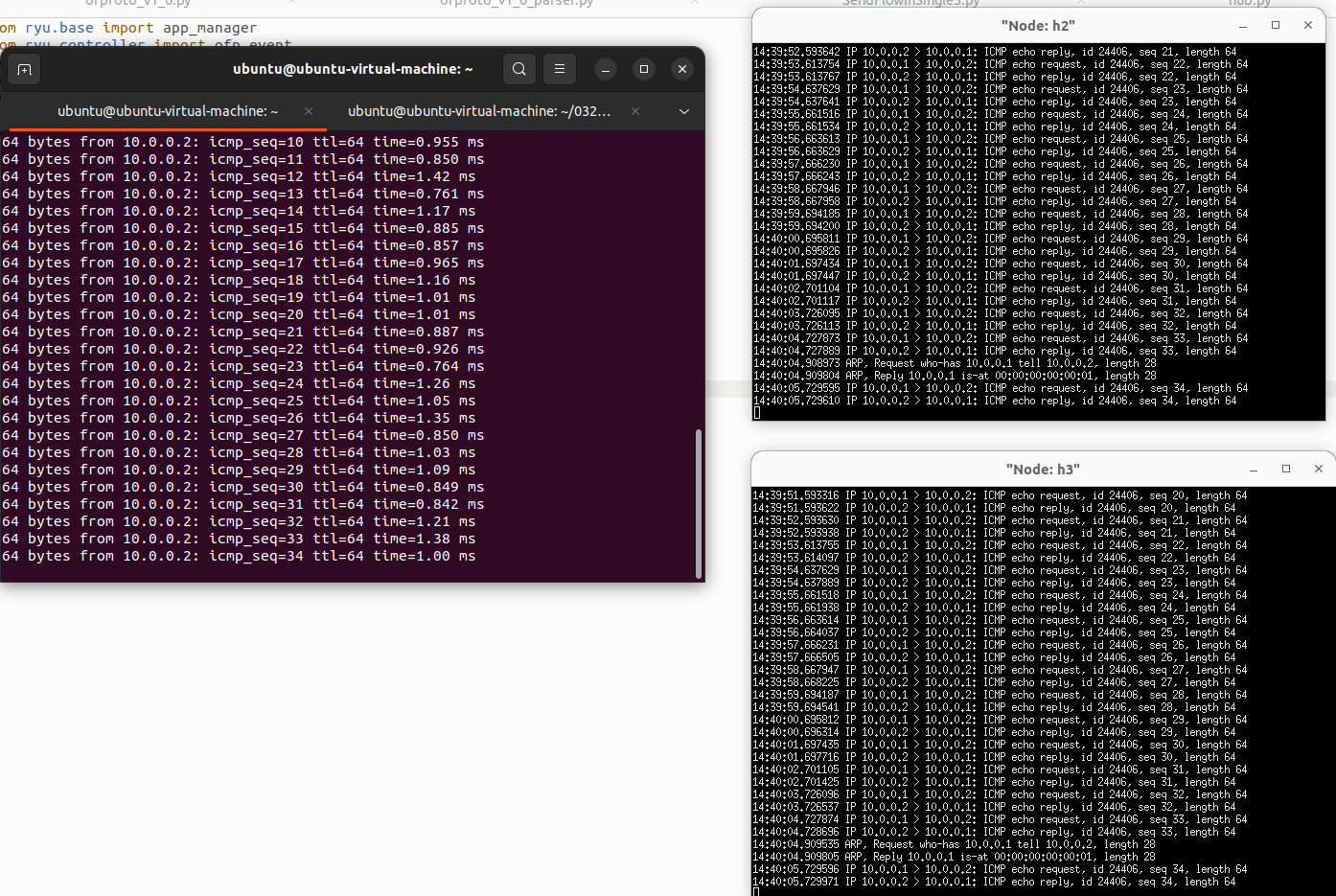Click the "Node: h3" window title

tap(1043, 470)
